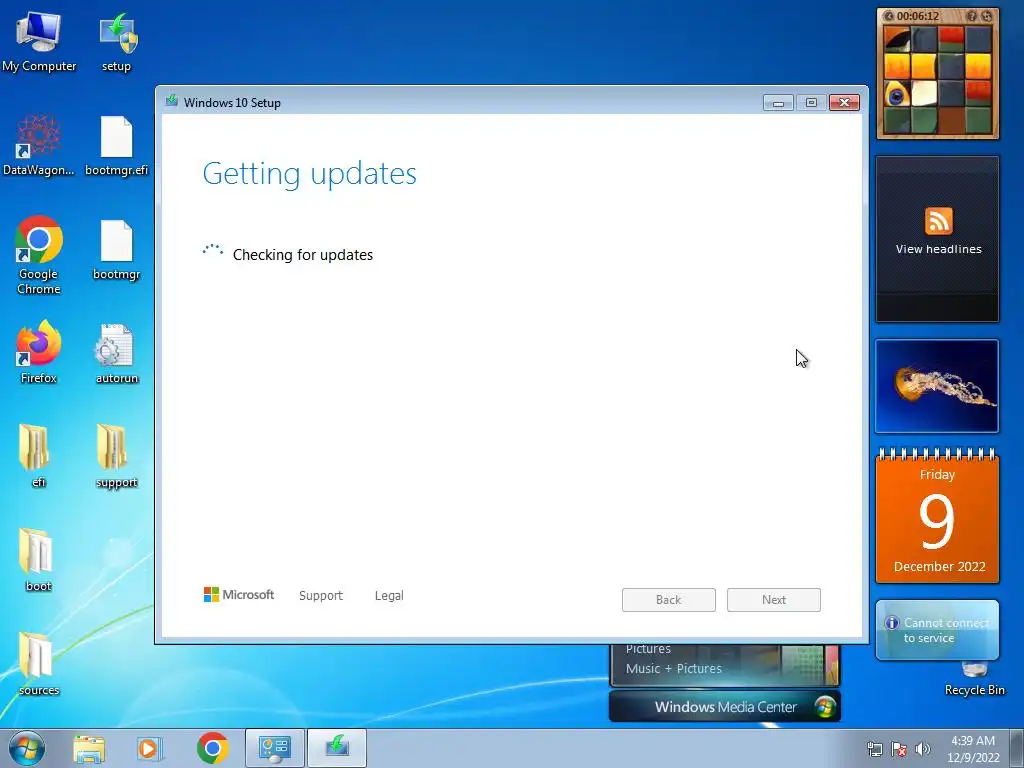Click the taskbar clock showing 4:39 AM
Viewport: 1024px width, 768px height.
[973, 749]
